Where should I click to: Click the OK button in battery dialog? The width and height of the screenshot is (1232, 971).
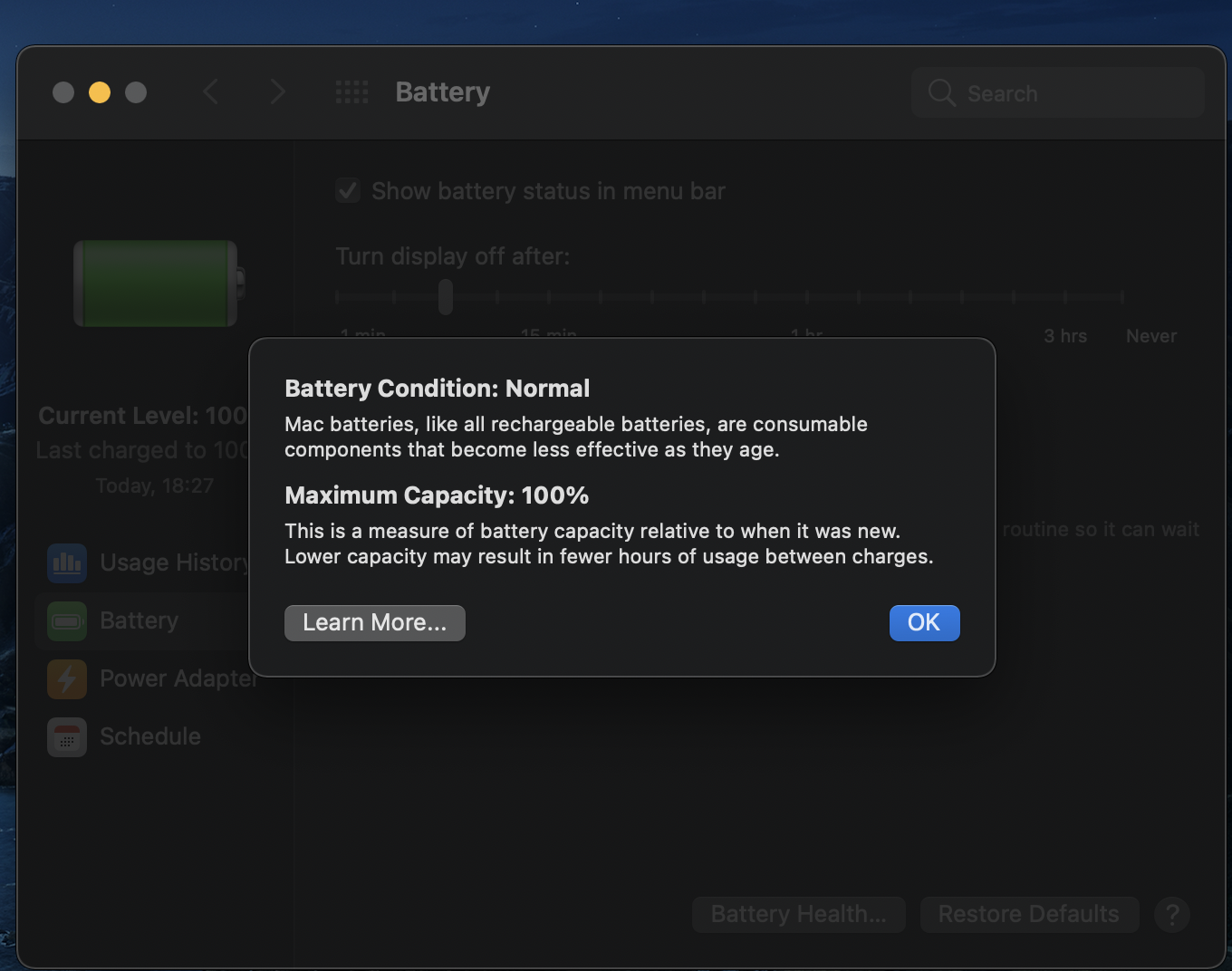(924, 622)
